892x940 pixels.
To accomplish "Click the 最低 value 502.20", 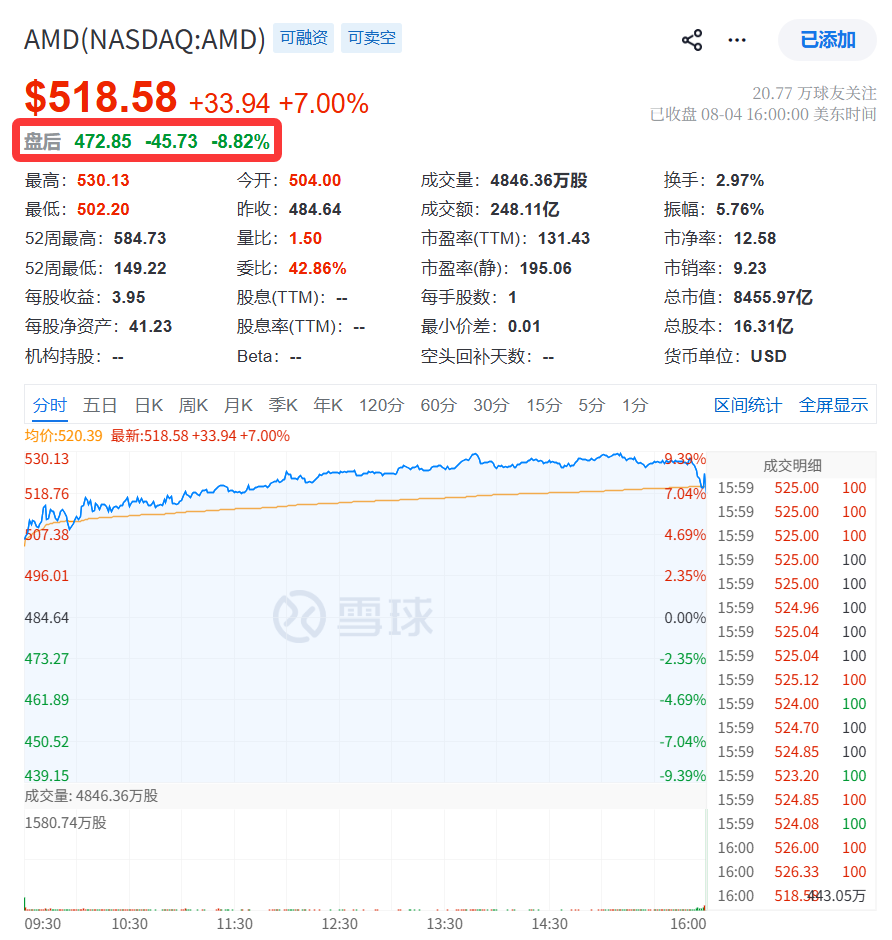I will [103, 209].
